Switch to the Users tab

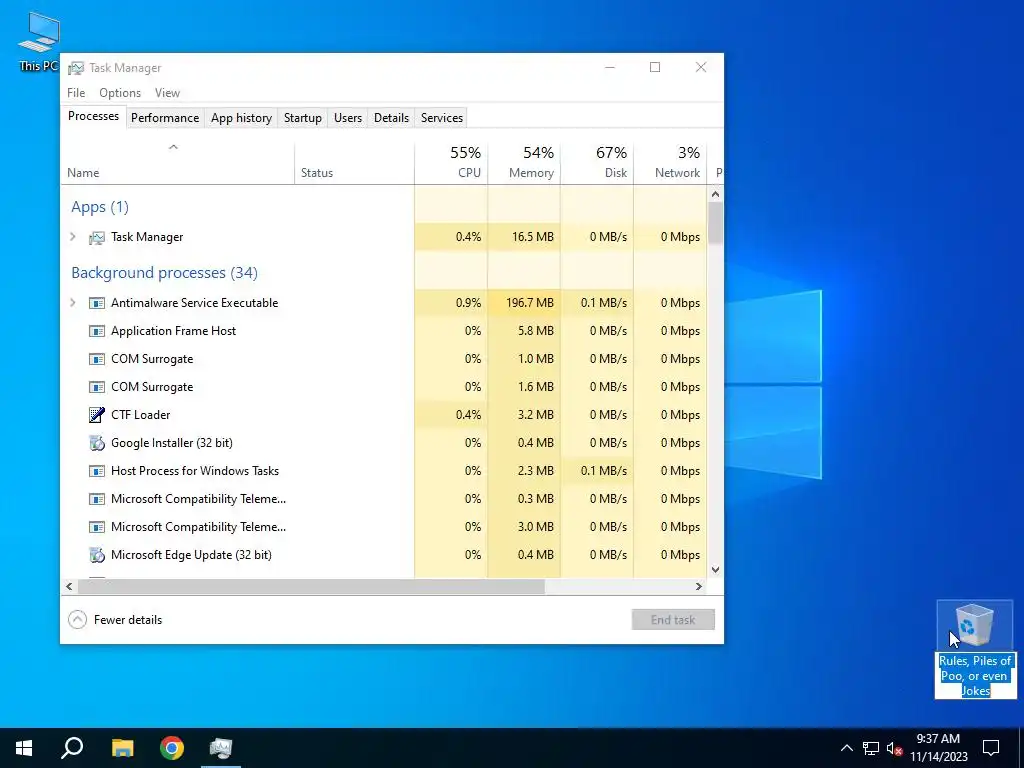point(347,118)
